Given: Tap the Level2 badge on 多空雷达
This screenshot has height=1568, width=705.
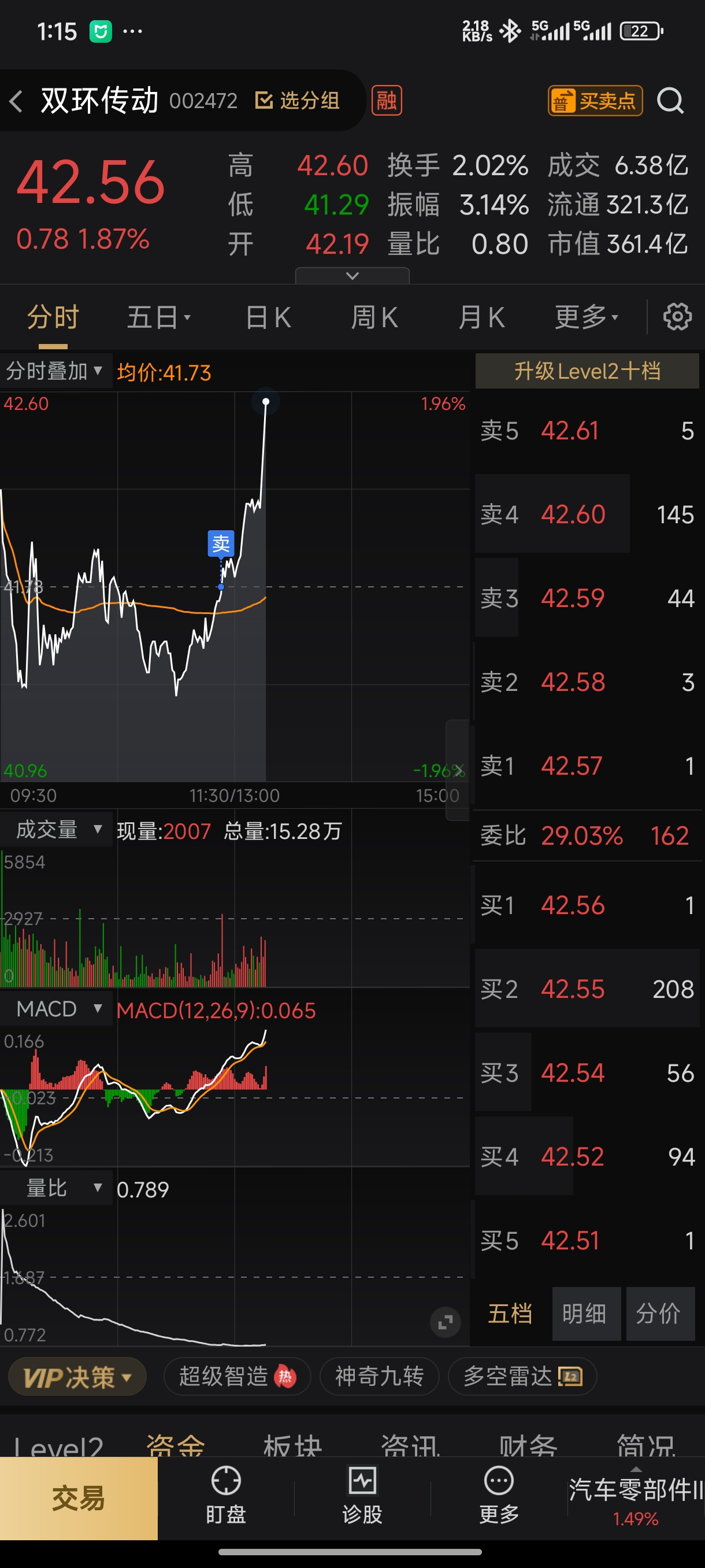Looking at the screenshot, I should (570, 1376).
